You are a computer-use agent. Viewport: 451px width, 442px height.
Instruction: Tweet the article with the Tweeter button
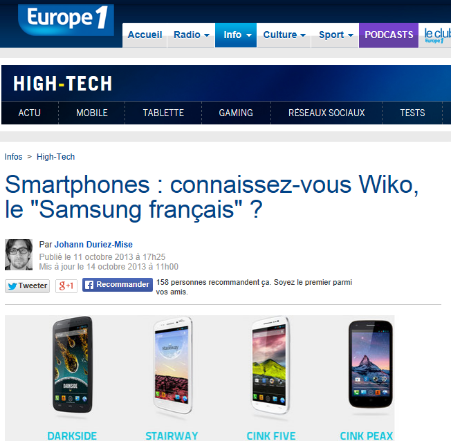click(27, 286)
